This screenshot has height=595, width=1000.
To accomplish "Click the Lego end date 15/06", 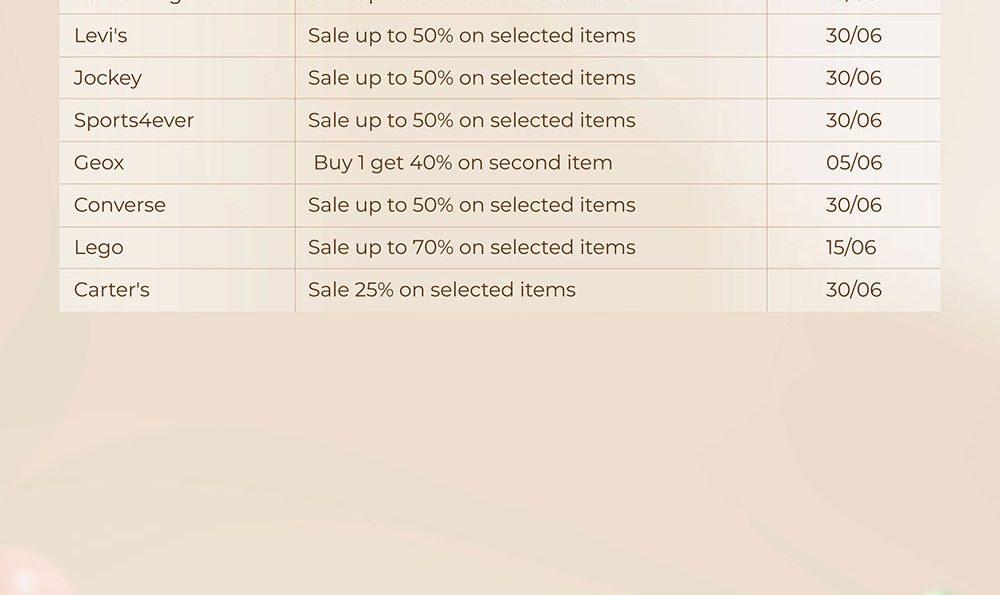I will (851, 247).
